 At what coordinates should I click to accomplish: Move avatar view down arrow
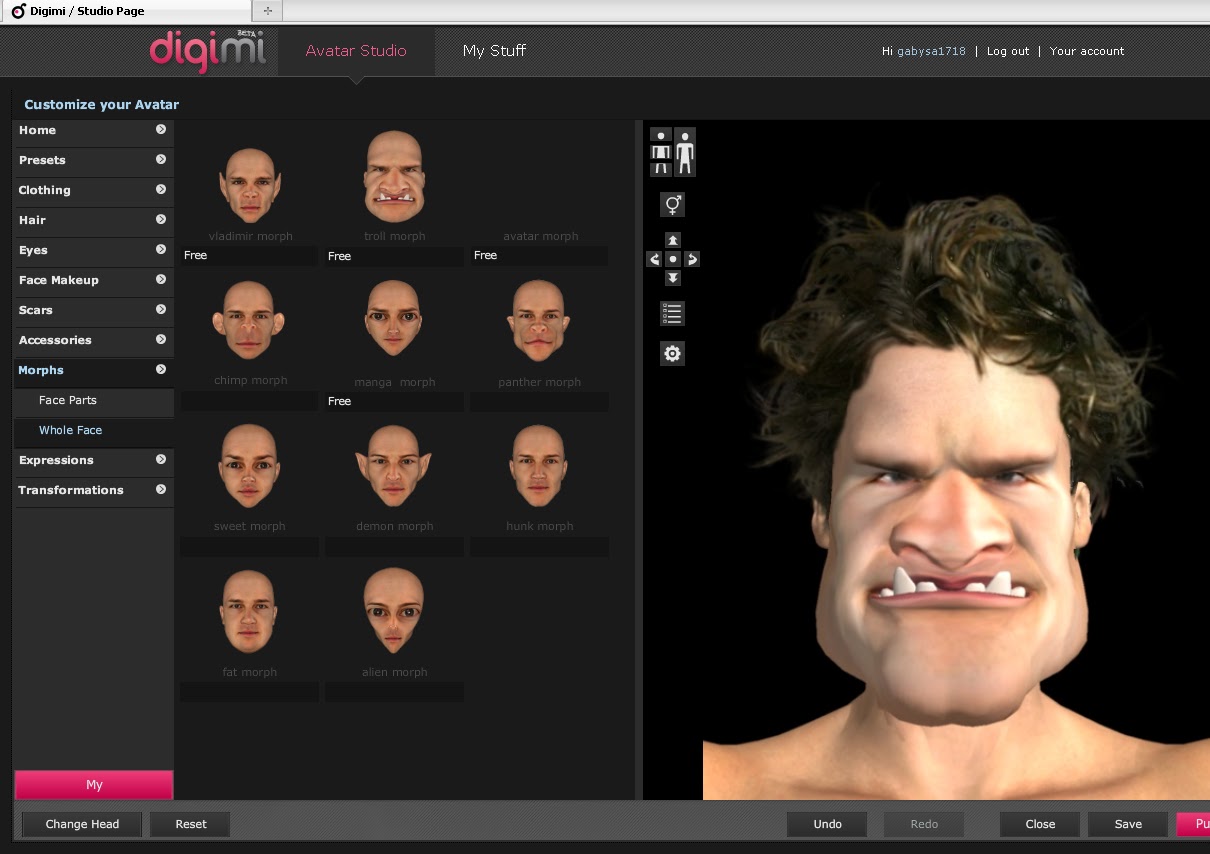(x=673, y=278)
